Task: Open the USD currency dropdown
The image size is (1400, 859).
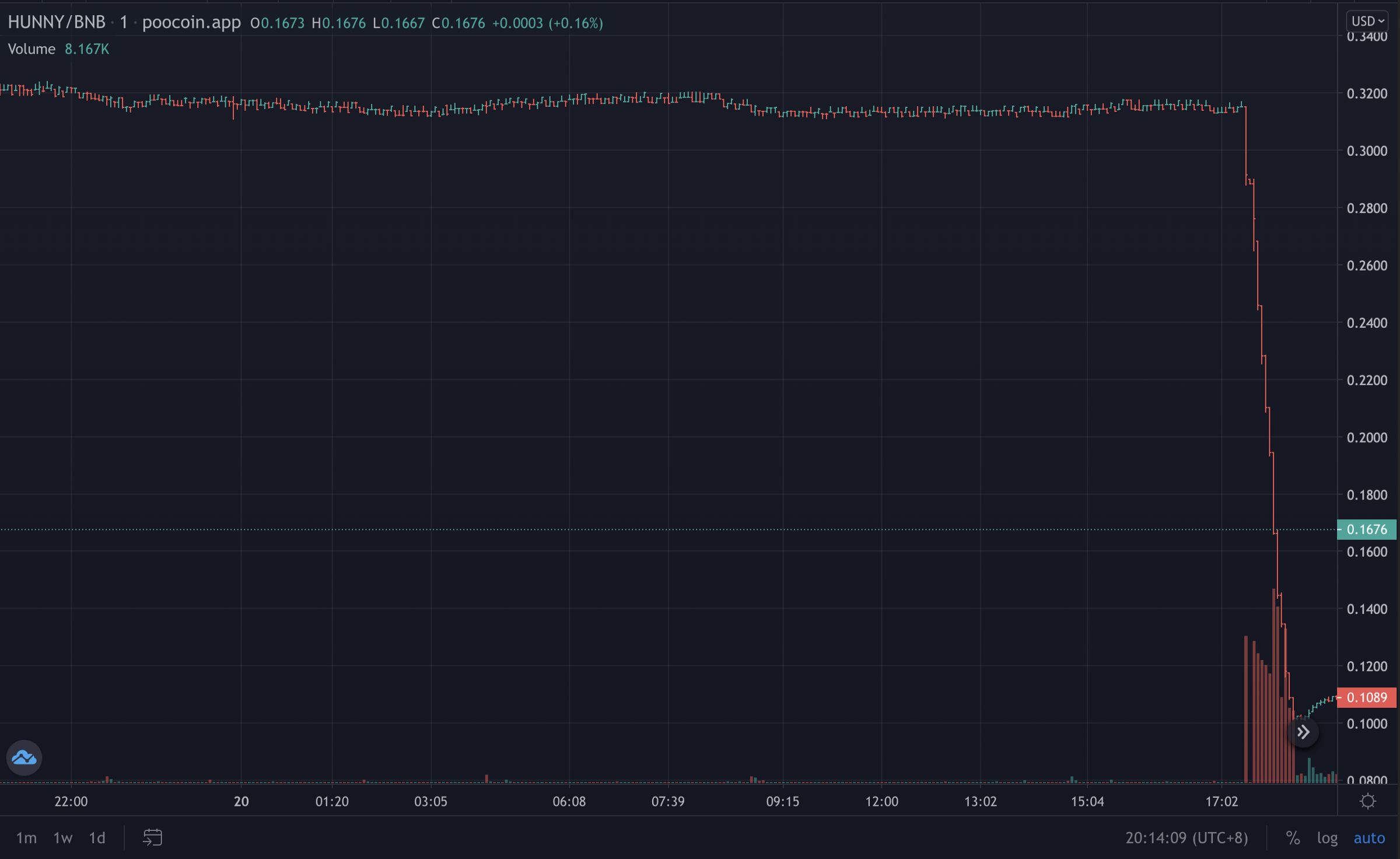Action: point(1367,22)
